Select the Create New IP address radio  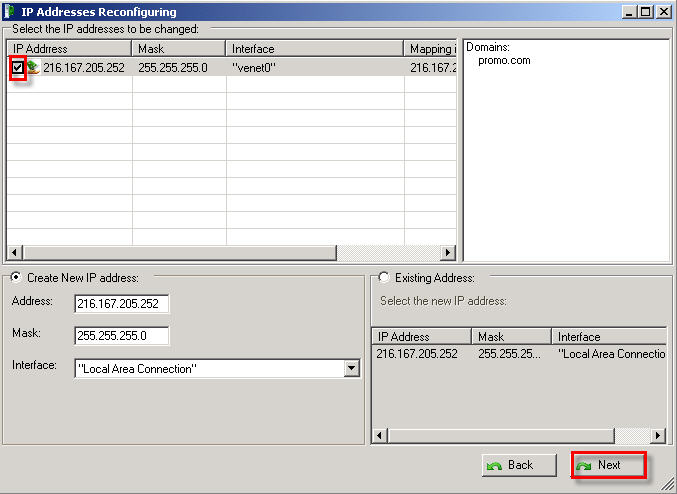[16, 277]
